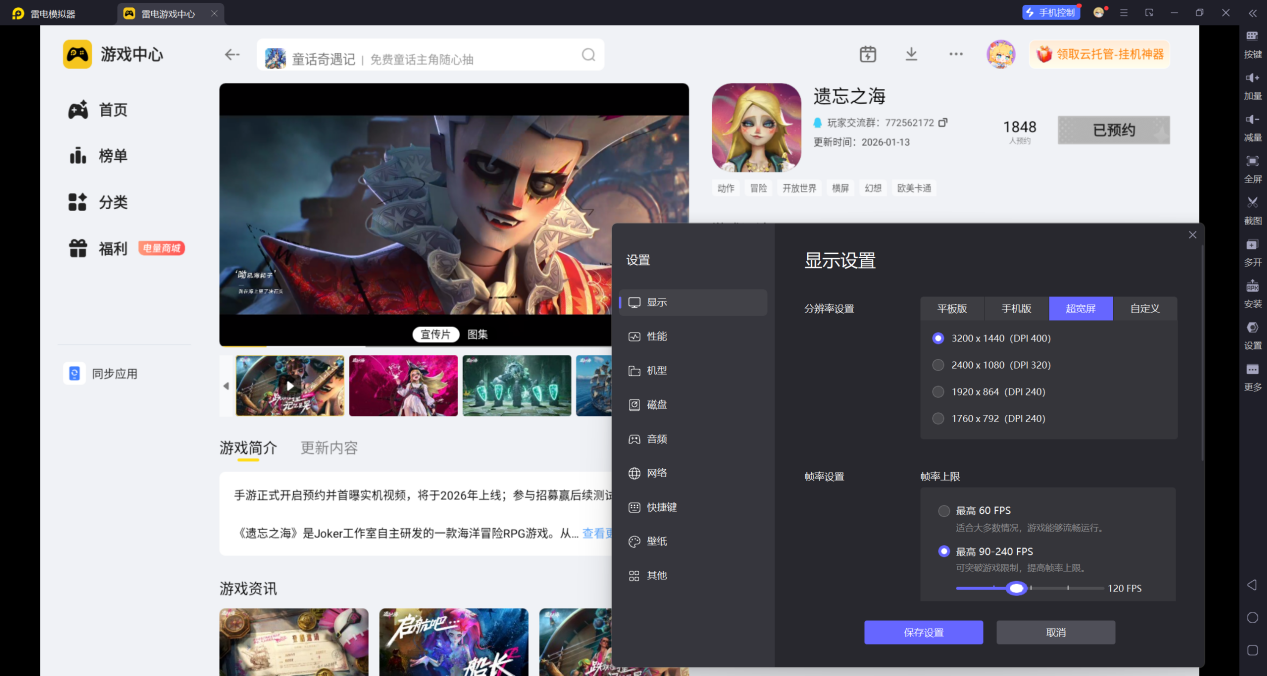The image size is (1267, 676).
Task: Select 最高 90-240 FPS radio option
Action: click(x=944, y=551)
